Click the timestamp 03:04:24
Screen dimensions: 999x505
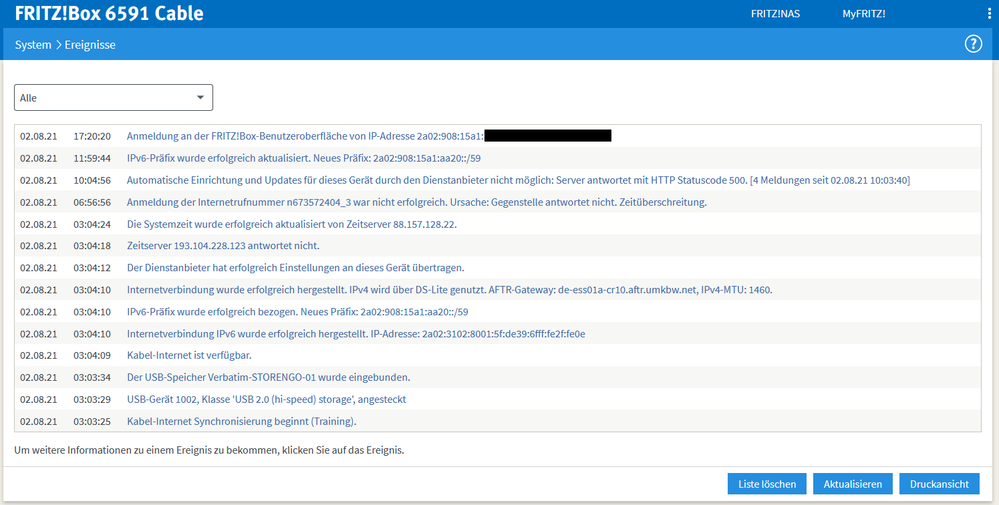[x=92, y=224]
